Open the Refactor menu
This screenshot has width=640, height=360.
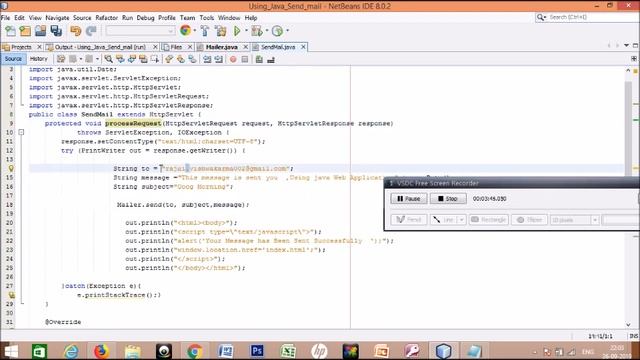pos(107,18)
